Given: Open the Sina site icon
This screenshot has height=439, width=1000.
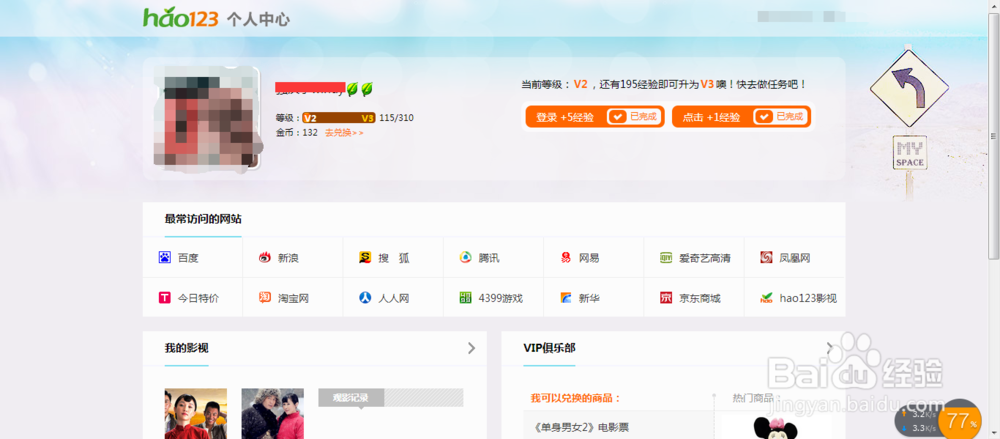Looking at the screenshot, I should coord(265,258).
